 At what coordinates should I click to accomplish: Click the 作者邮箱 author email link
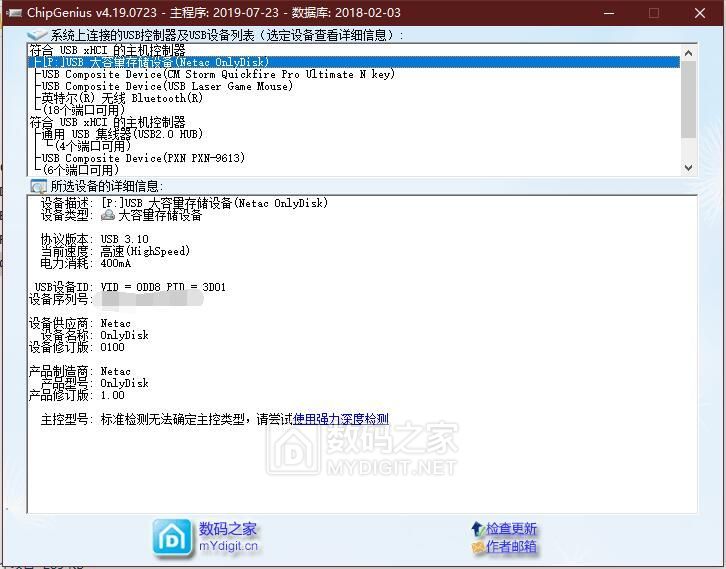click(x=511, y=547)
